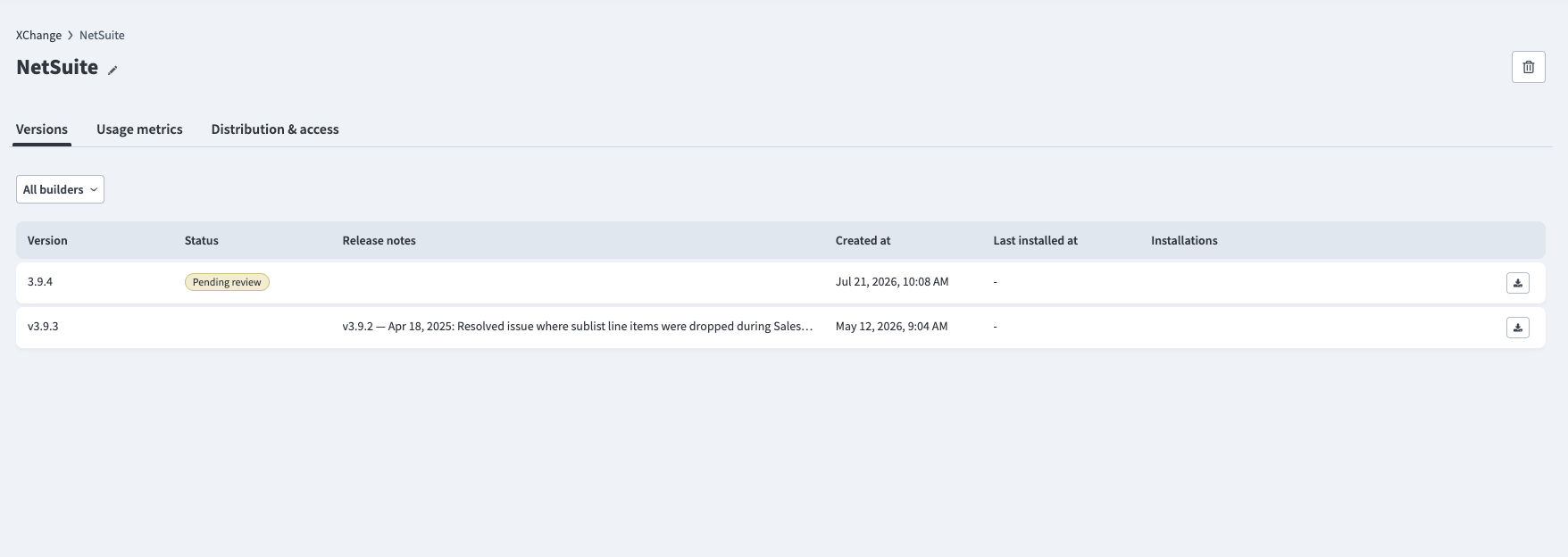Click the Created at column header
Image resolution: width=1568 pixels, height=557 pixels.
[x=863, y=240]
